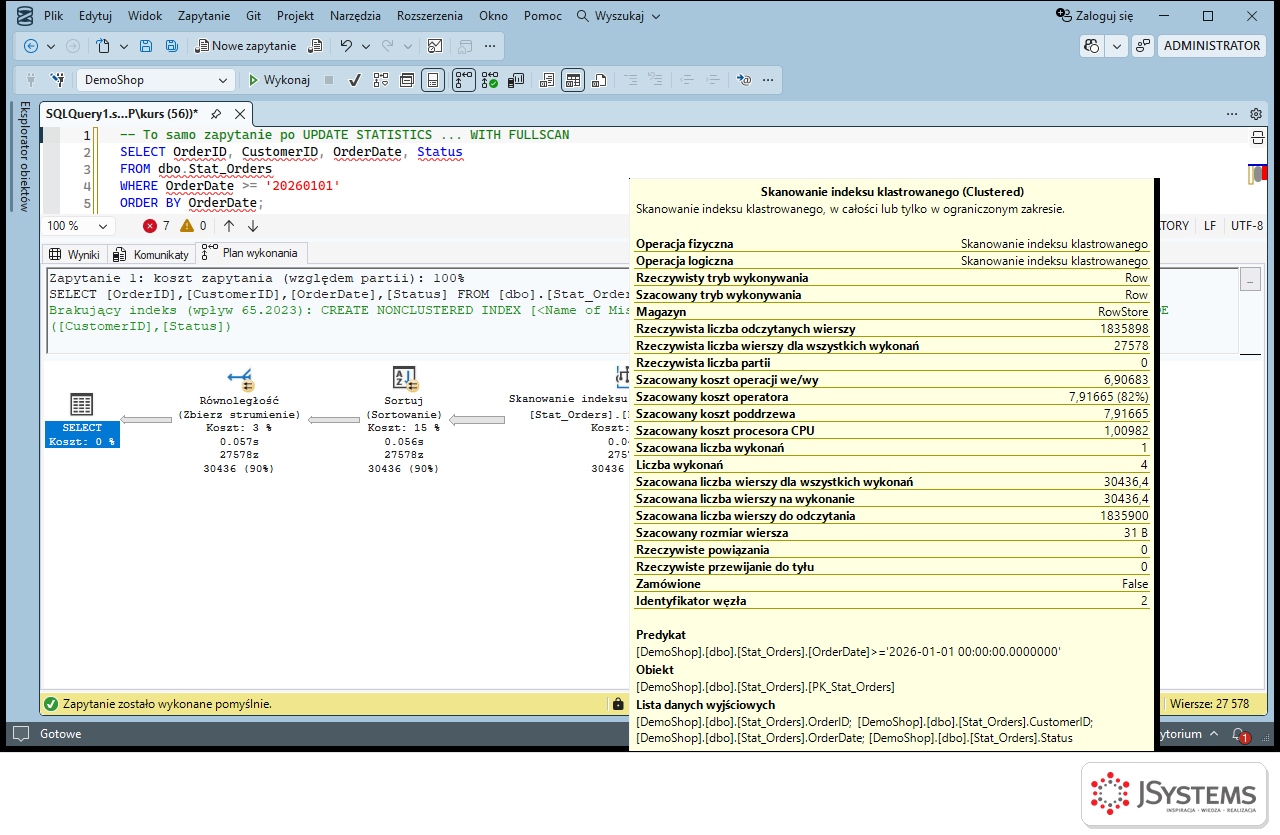The width and height of the screenshot is (1280, 835).
Task: Switch to the Komunikaty tab
Action: click(x=151, y=254)
